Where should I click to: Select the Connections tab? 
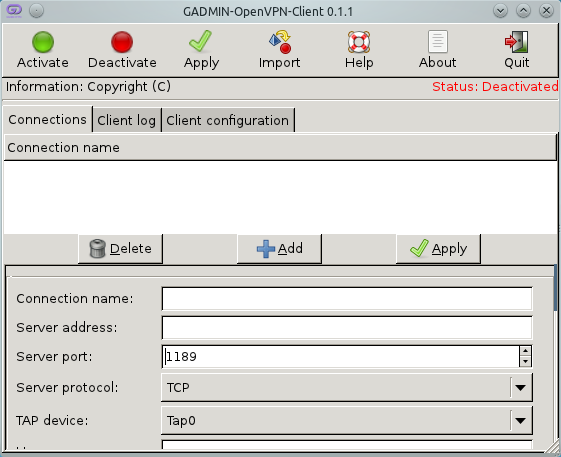tap(47, 120)
